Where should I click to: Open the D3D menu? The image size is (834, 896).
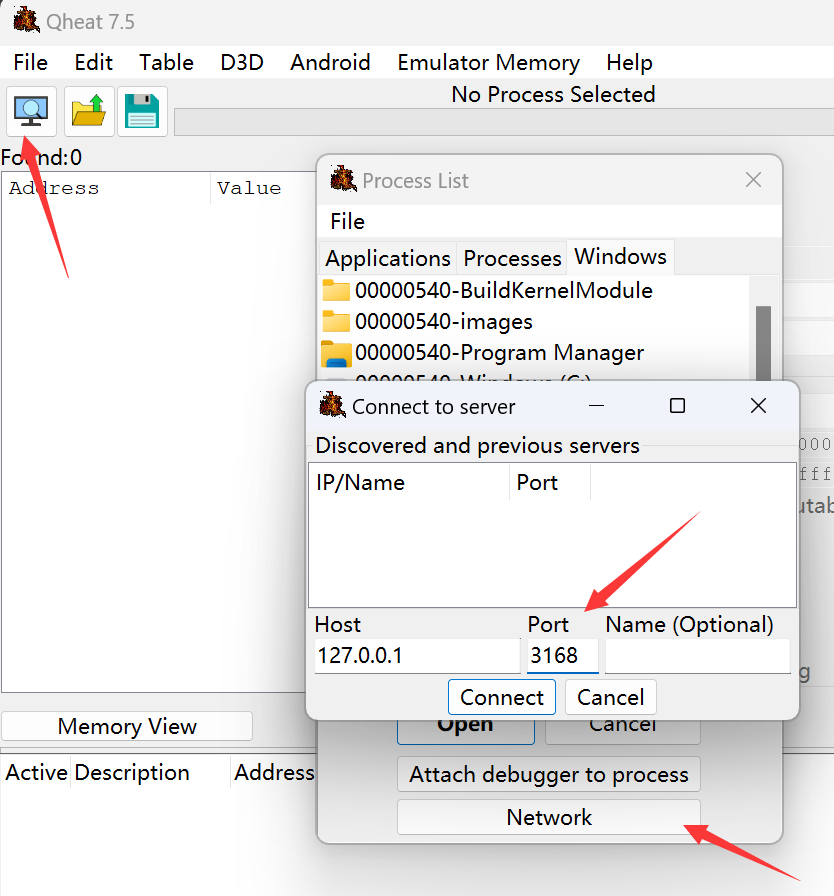pos(242,62)
